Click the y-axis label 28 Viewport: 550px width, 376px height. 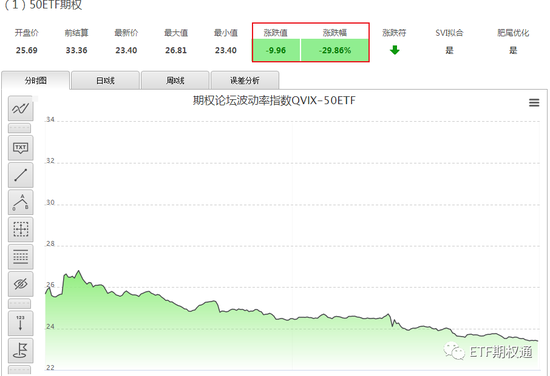click(51, 243)
